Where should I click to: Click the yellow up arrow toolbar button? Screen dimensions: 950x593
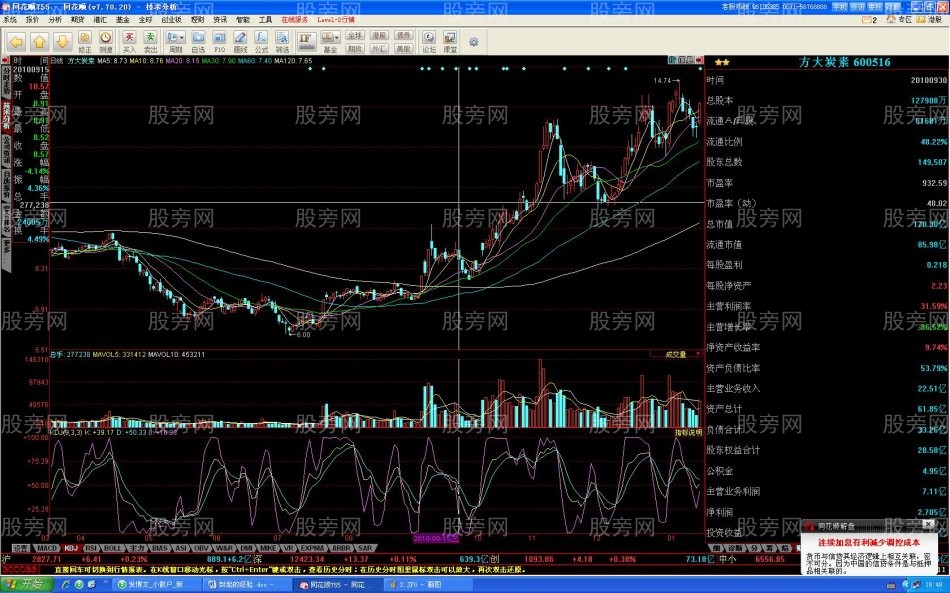pos(39,41)
